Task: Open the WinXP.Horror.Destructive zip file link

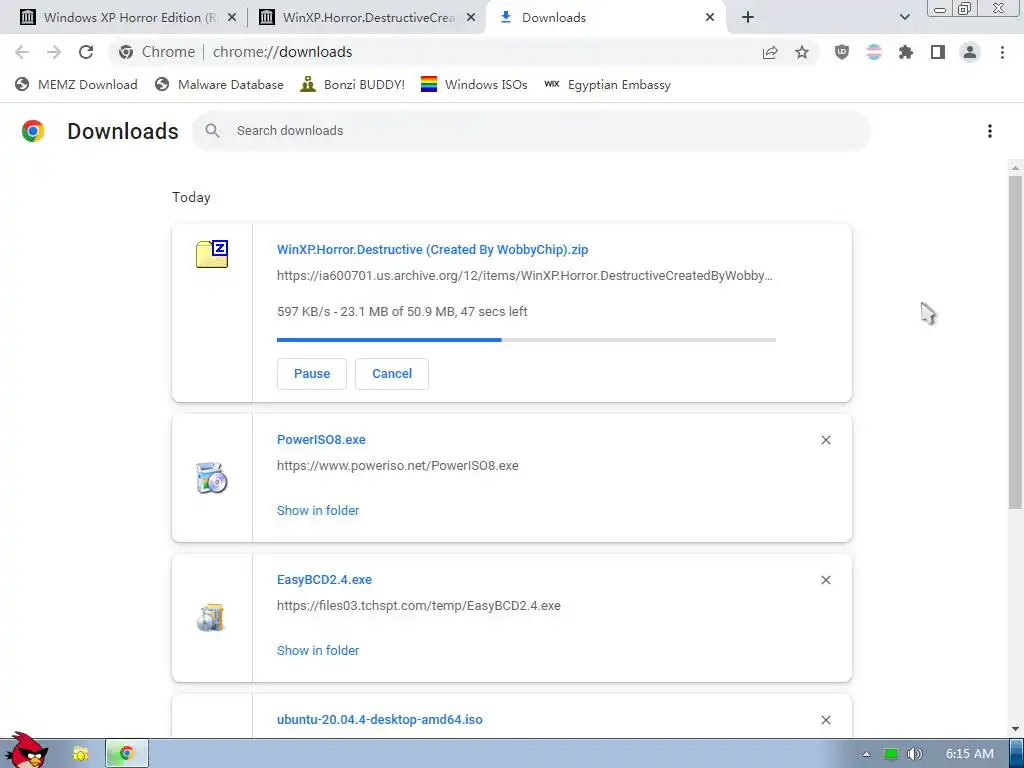Action: click(432, 249)
